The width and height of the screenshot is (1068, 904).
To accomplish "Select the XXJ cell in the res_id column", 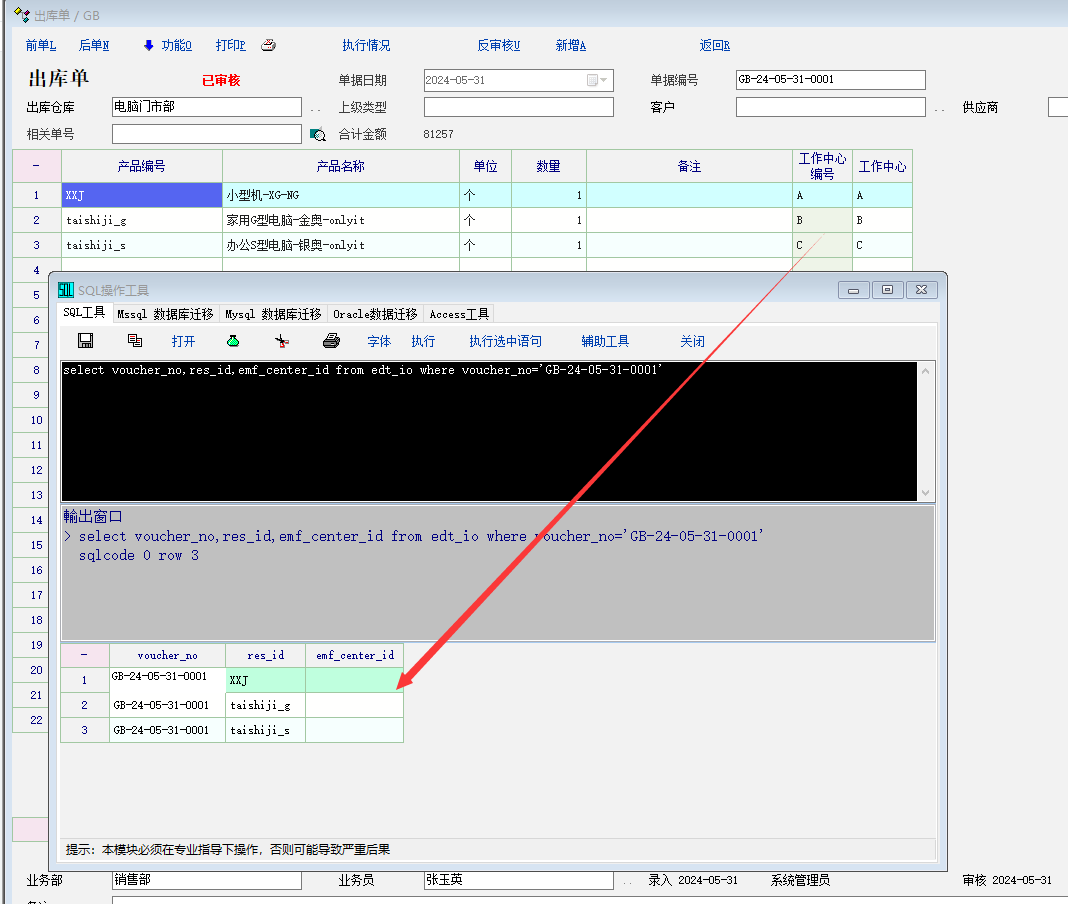I will 265,681.
